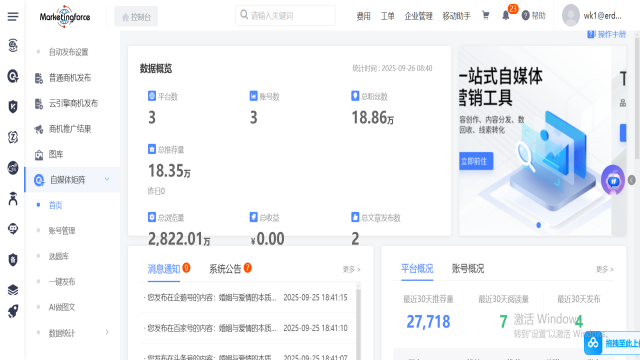
Task: Open the 移动助手 menu
Action: click(456, 16)
